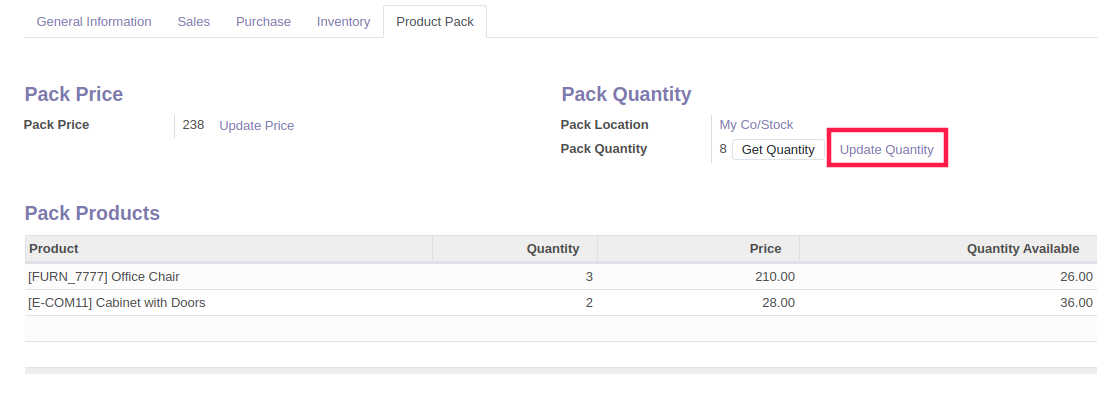1114x402 pixels.
Task: Open the Purchase tab
Action: 263,22
